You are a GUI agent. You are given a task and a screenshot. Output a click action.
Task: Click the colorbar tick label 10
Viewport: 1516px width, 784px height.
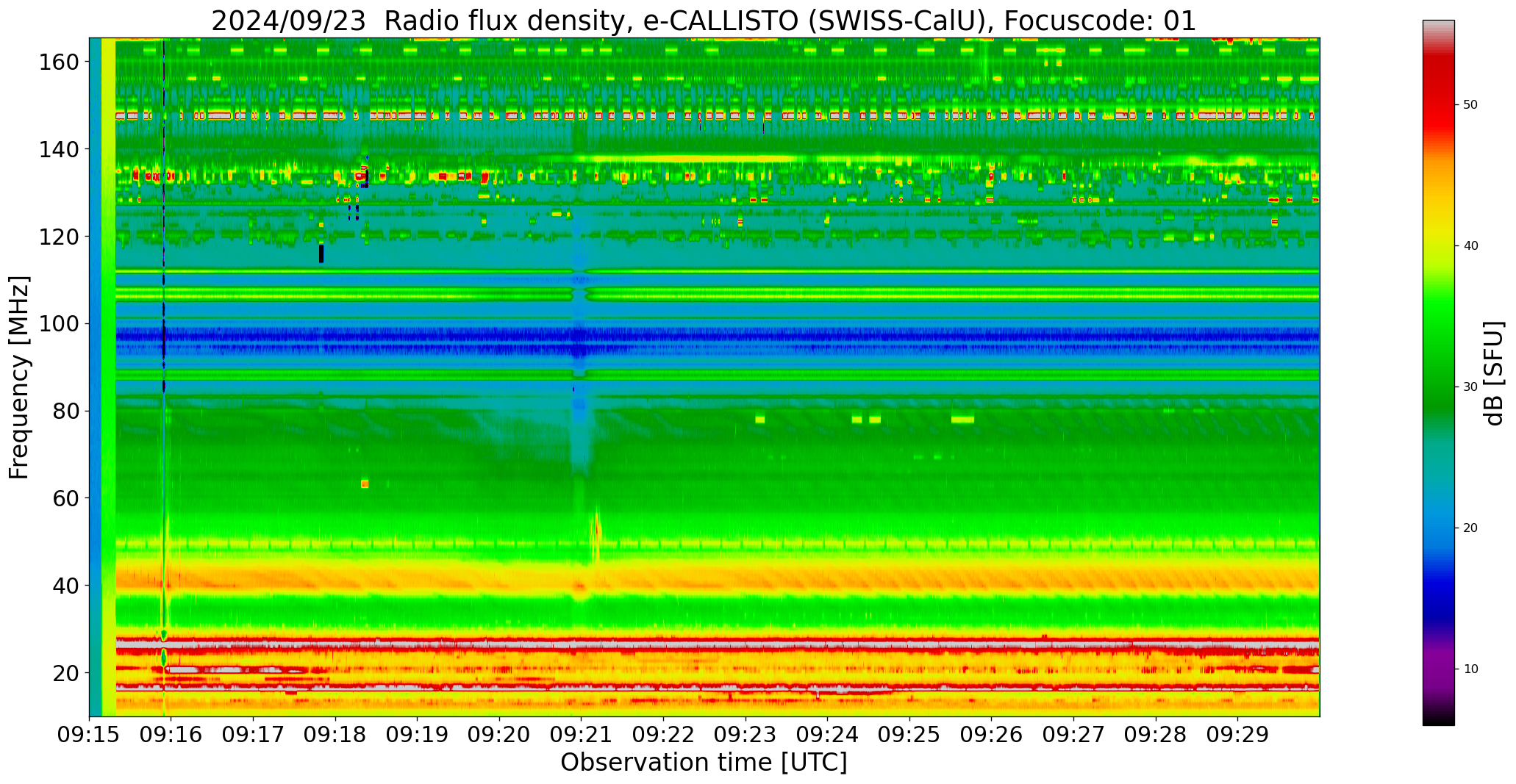tap(1470, 669)
